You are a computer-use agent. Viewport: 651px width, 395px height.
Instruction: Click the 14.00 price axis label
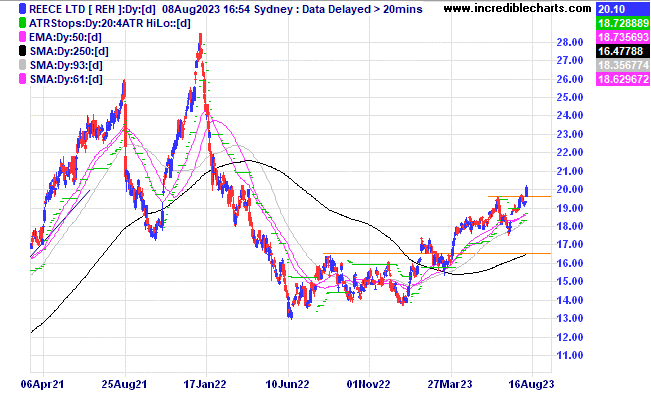tap(570, 300)
